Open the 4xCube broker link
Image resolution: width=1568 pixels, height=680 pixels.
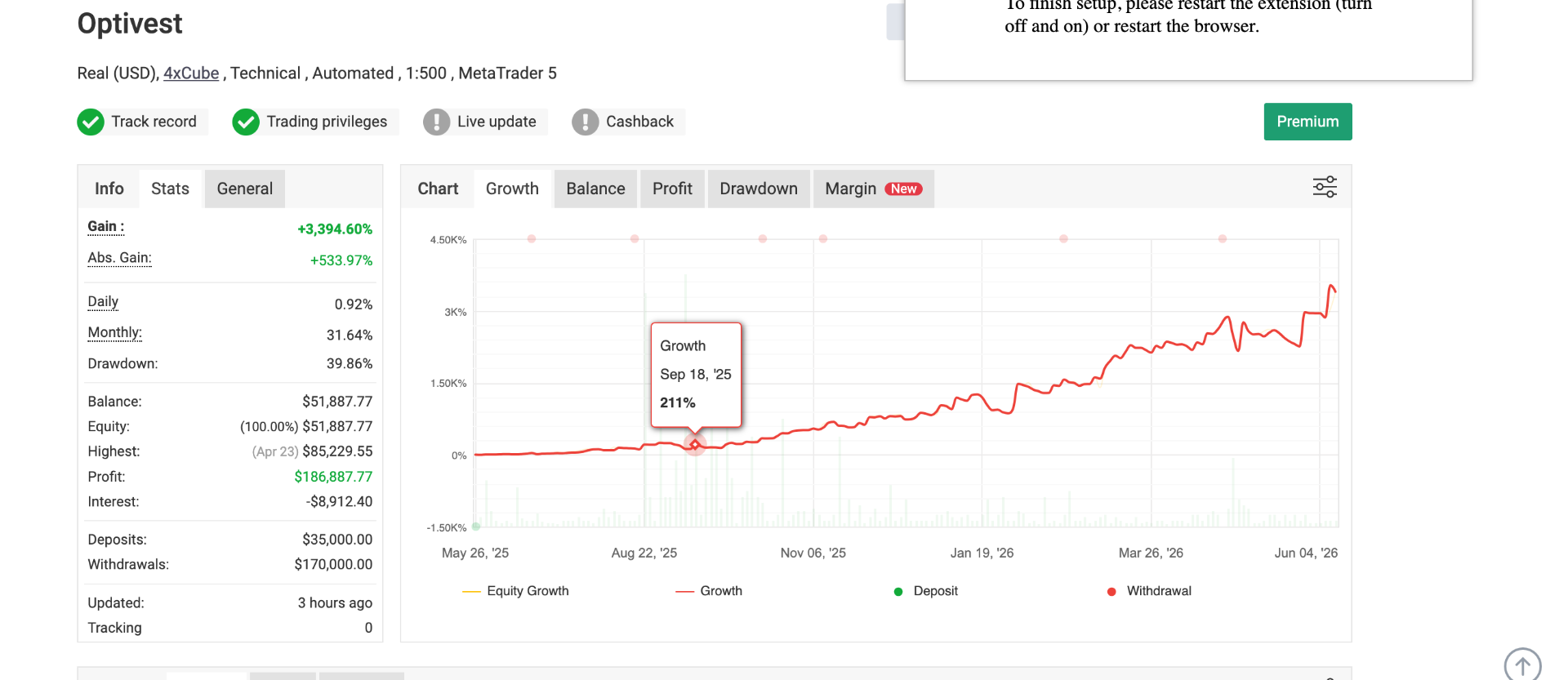(191, 73)
